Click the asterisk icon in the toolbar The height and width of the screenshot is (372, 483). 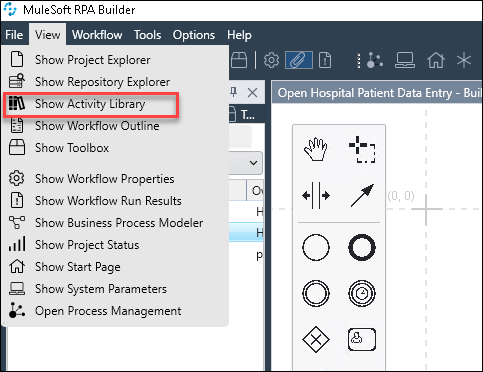[464, 60]
